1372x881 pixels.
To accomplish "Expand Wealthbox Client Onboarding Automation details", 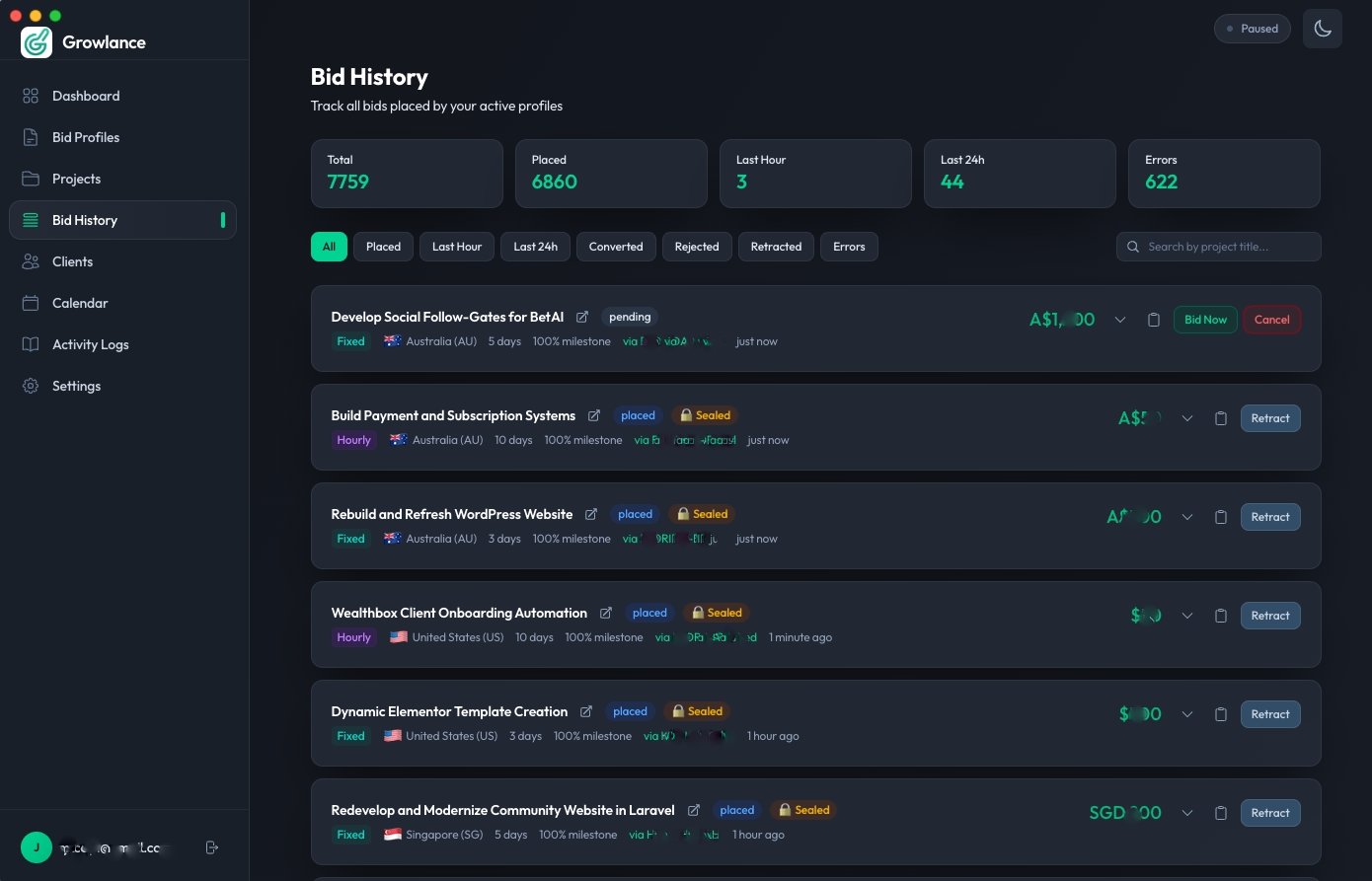I will (x=1187, y=616).
